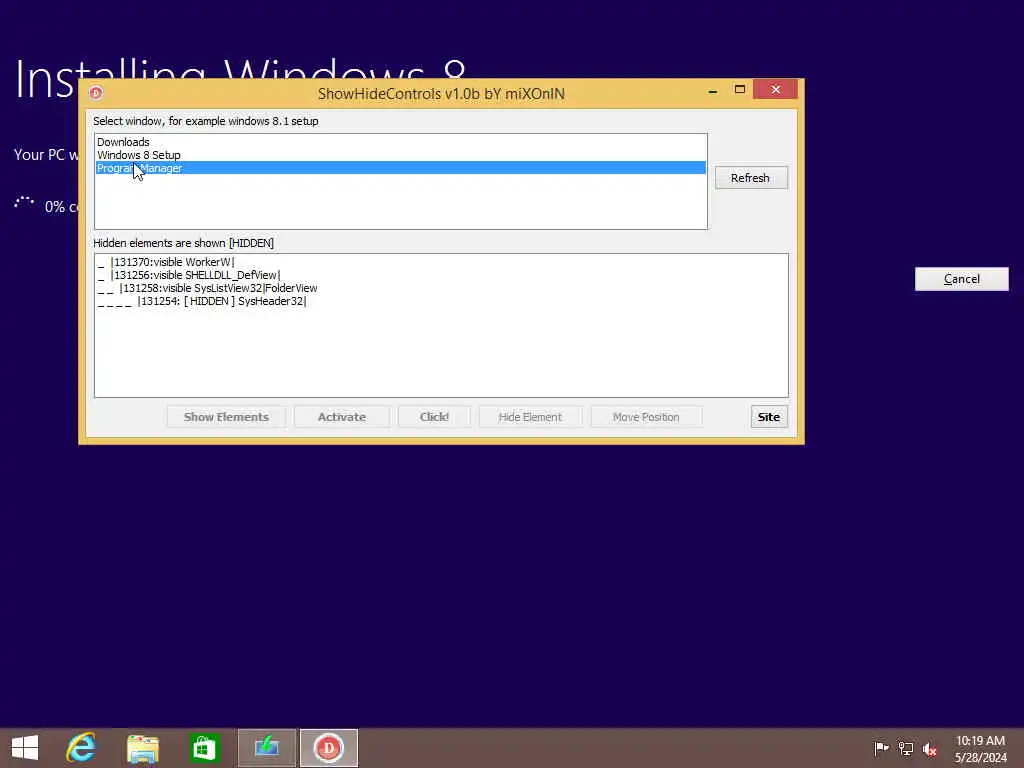Maximize the ShowHideControls window
Screen dimensions: 1024x768
pyautogui.click(x=739, y=89)
